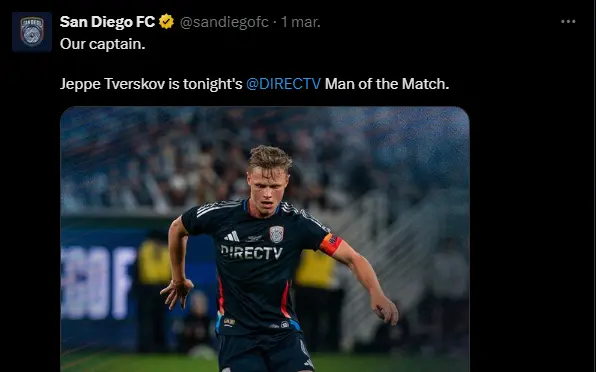Select the name Jeppe Tverskov in the tweet
Screen dimensions: 596x372
(112, 84)
